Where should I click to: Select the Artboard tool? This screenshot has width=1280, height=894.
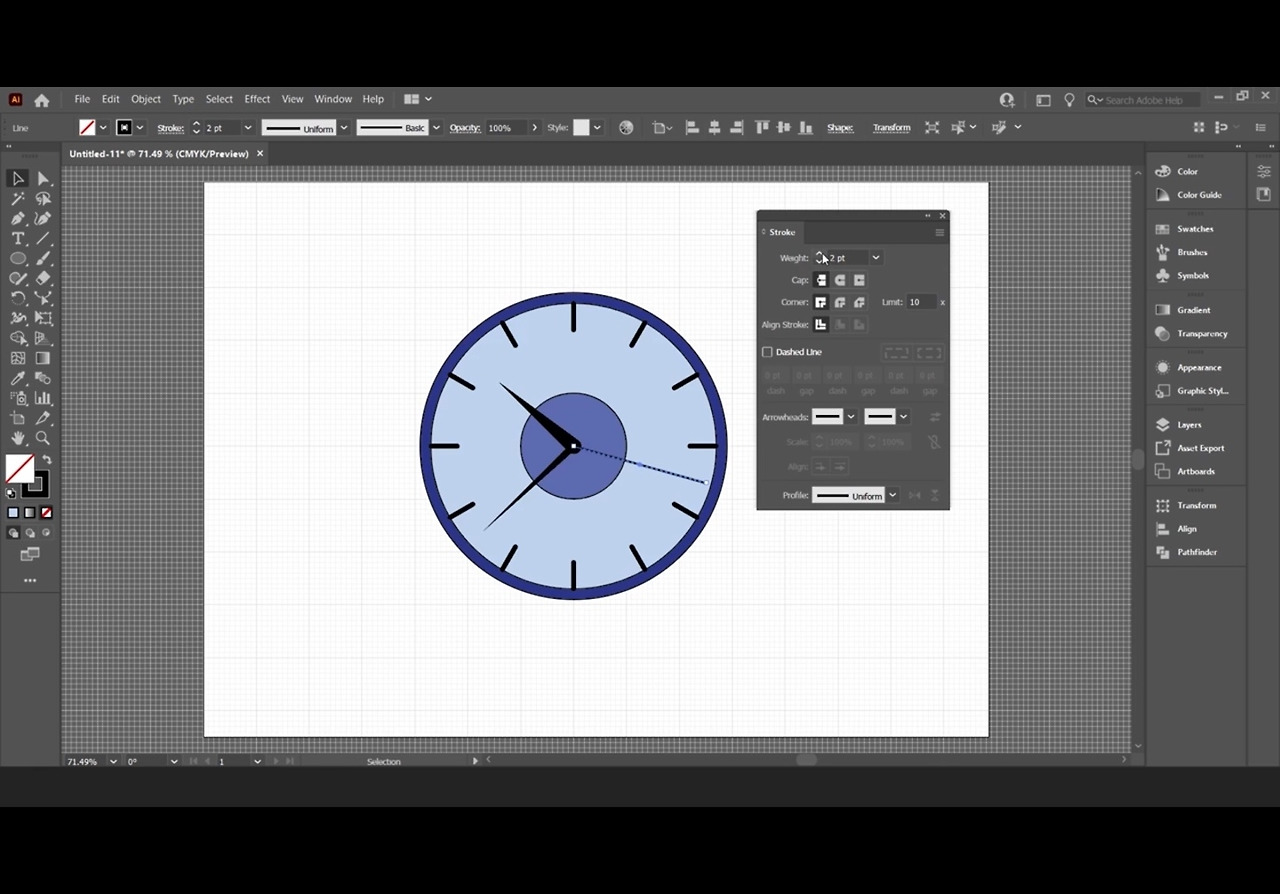tap(18, 418)
